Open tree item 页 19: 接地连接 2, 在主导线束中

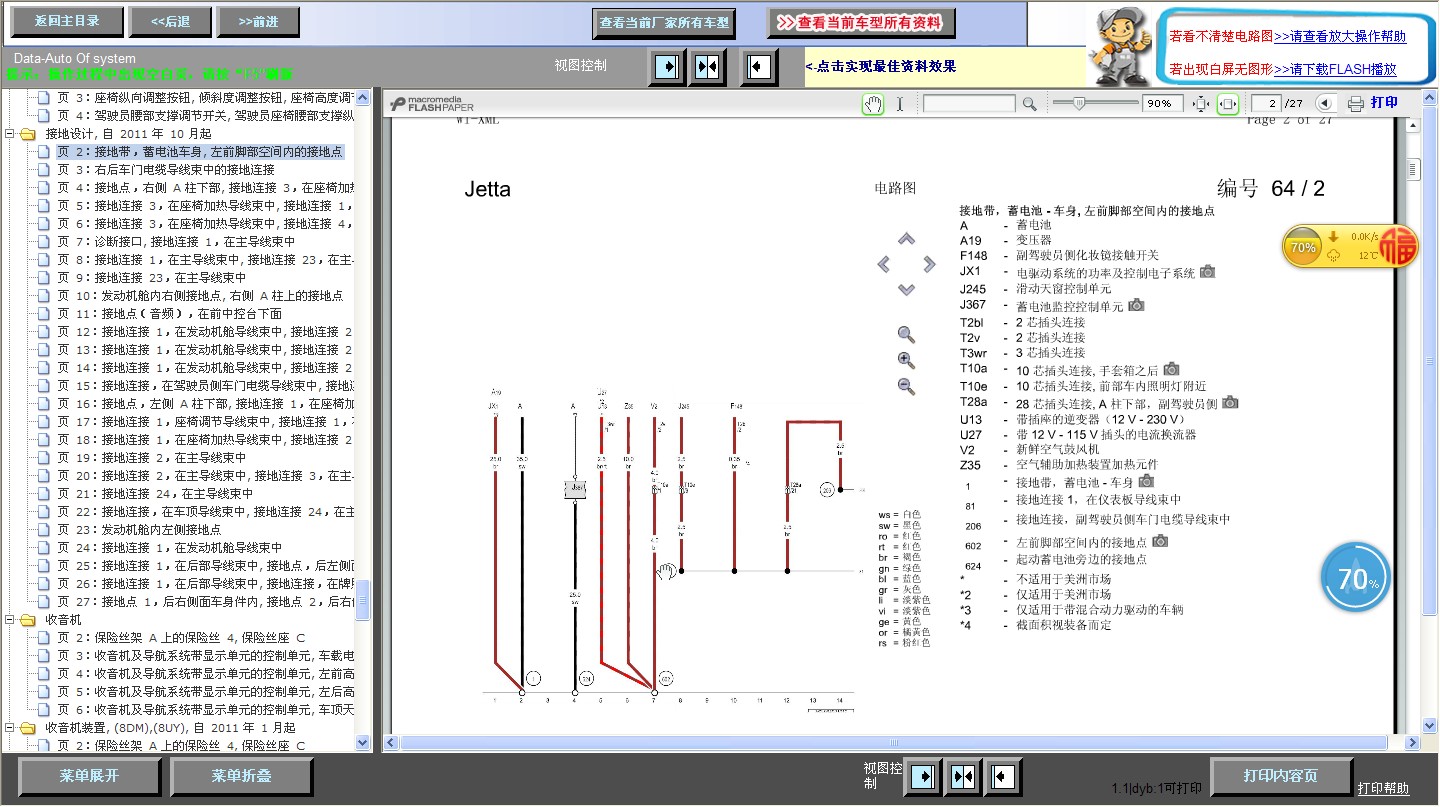coord(150,458)
